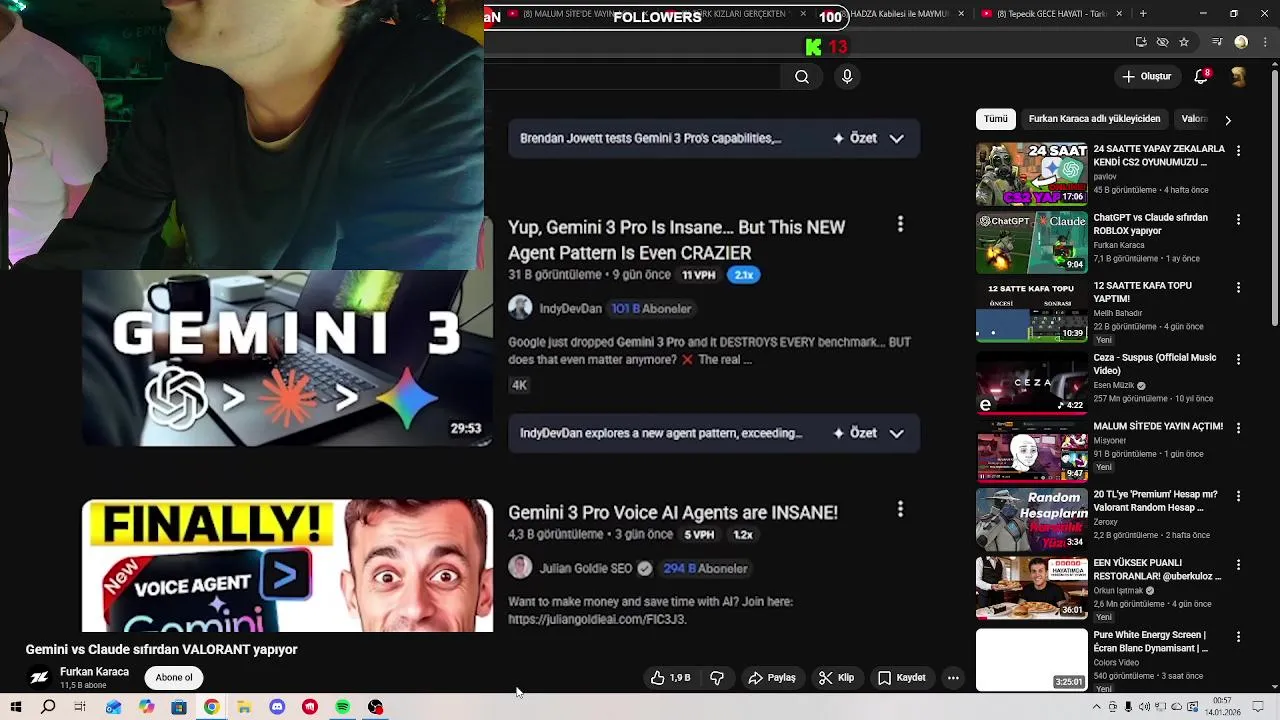The height and width of the screenshot is (720, 1280).
Task: Open Gemini 3 Pro Voice AI Agents title
Action: pos(673,512)
